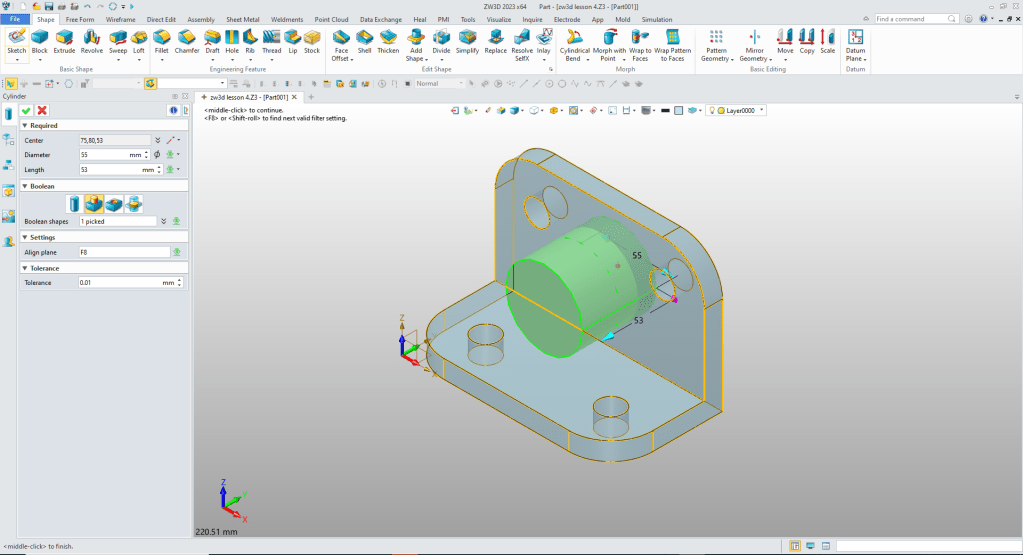Switch to the Wireframe tab

pyautogui.click(x=120, y=19)
